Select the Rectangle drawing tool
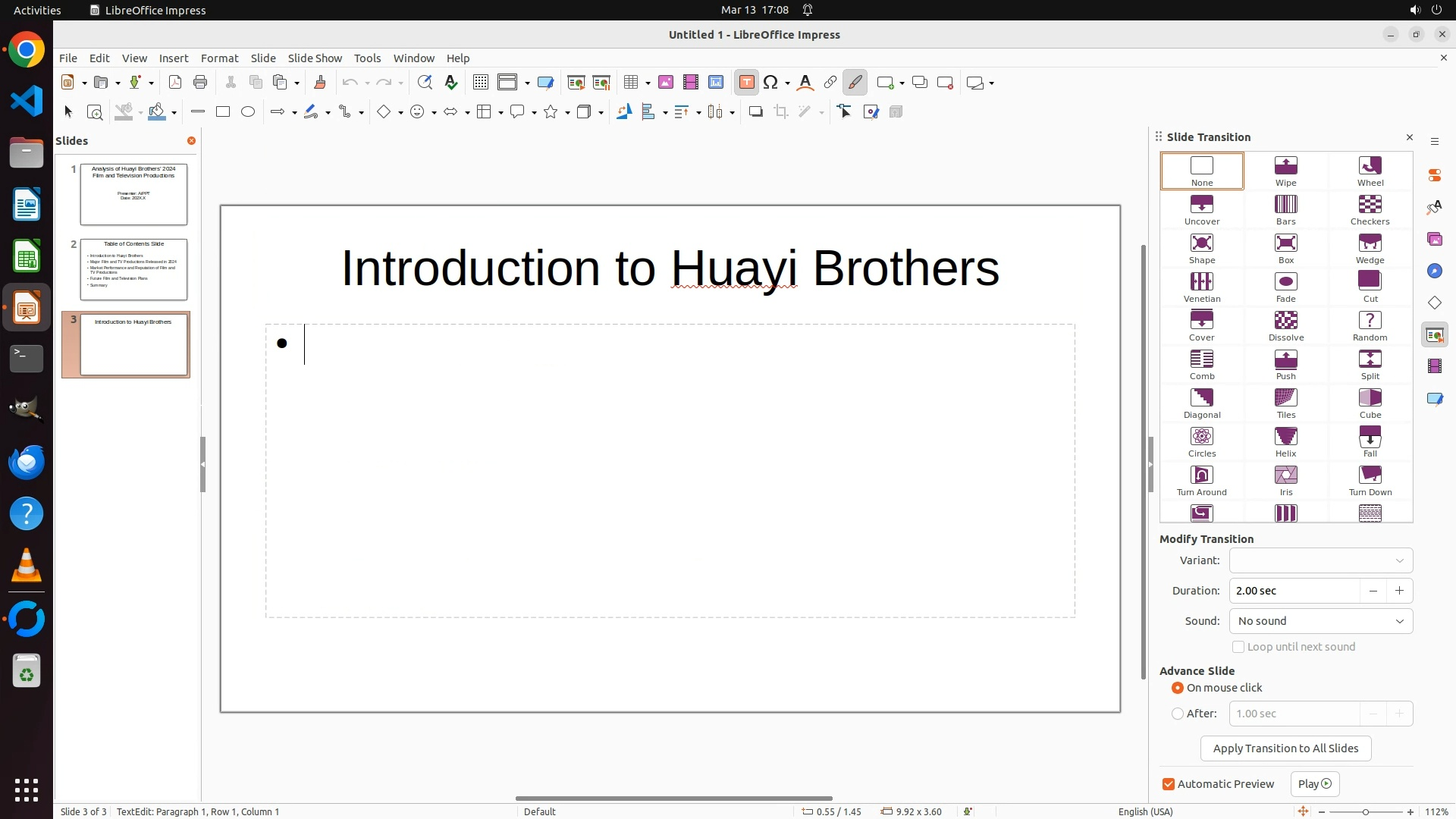Image resolution: width=1456 pixels, height=819 pixels. 223,112
